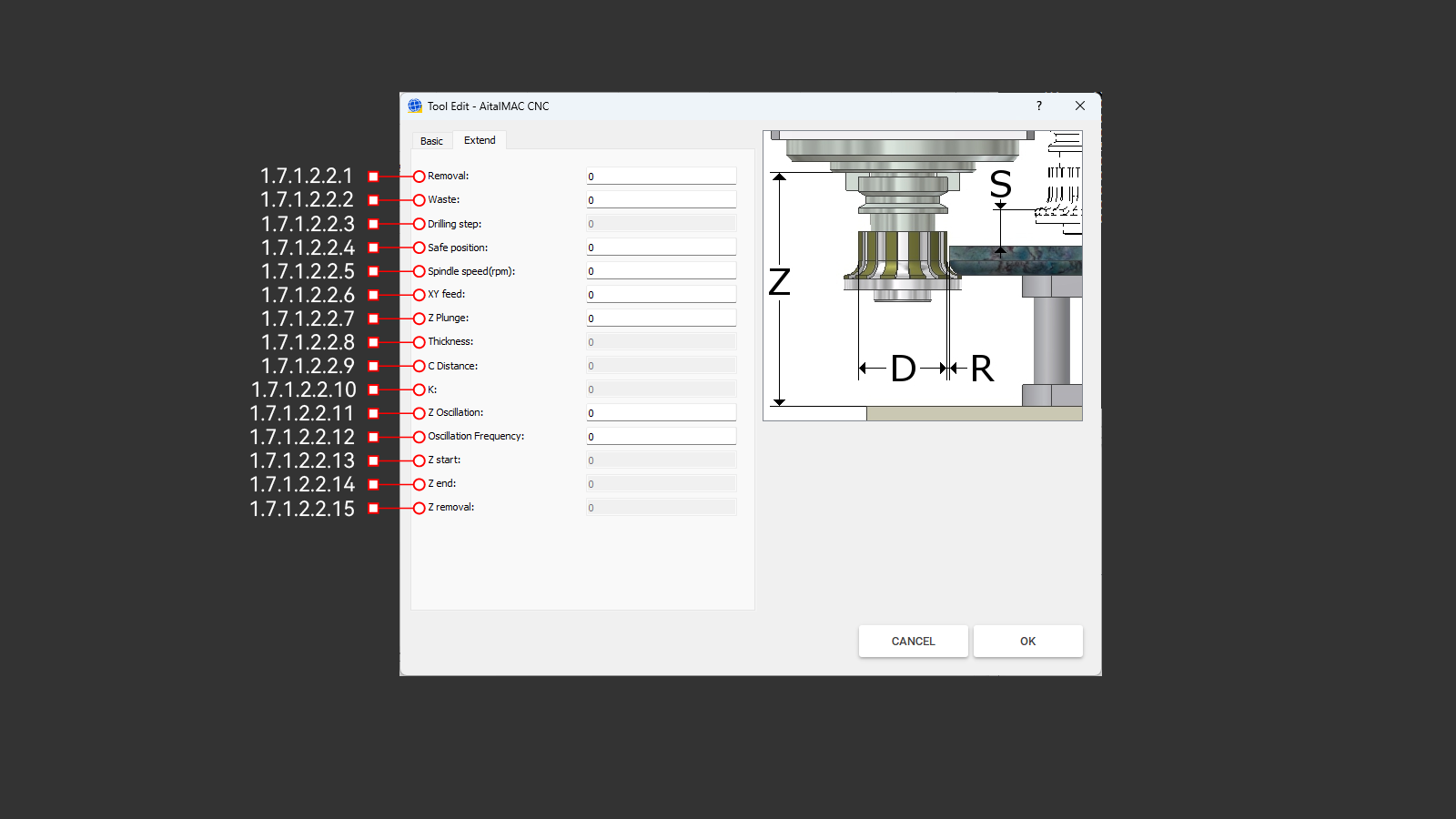Select the Spindle speed(rpm) field
Viewport: 1456px width, 819px height.
coord(661,271)
